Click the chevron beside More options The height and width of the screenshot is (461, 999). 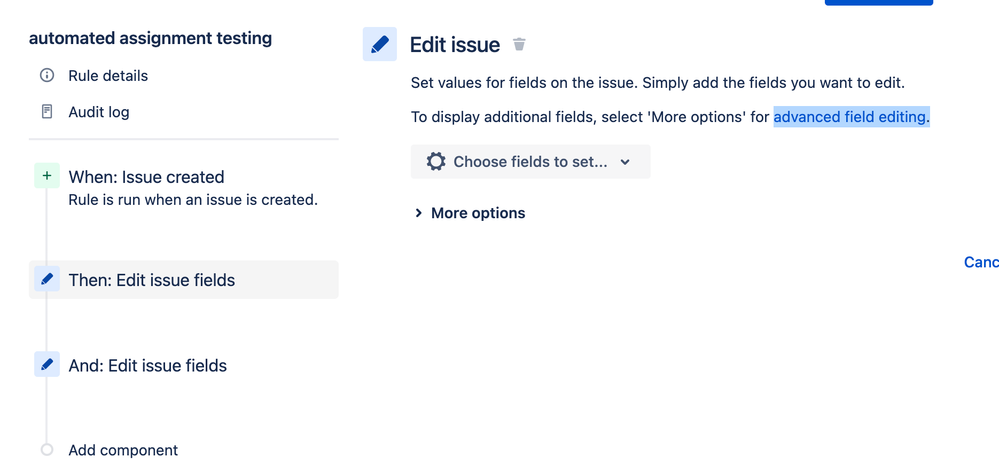tap(418, 213)
